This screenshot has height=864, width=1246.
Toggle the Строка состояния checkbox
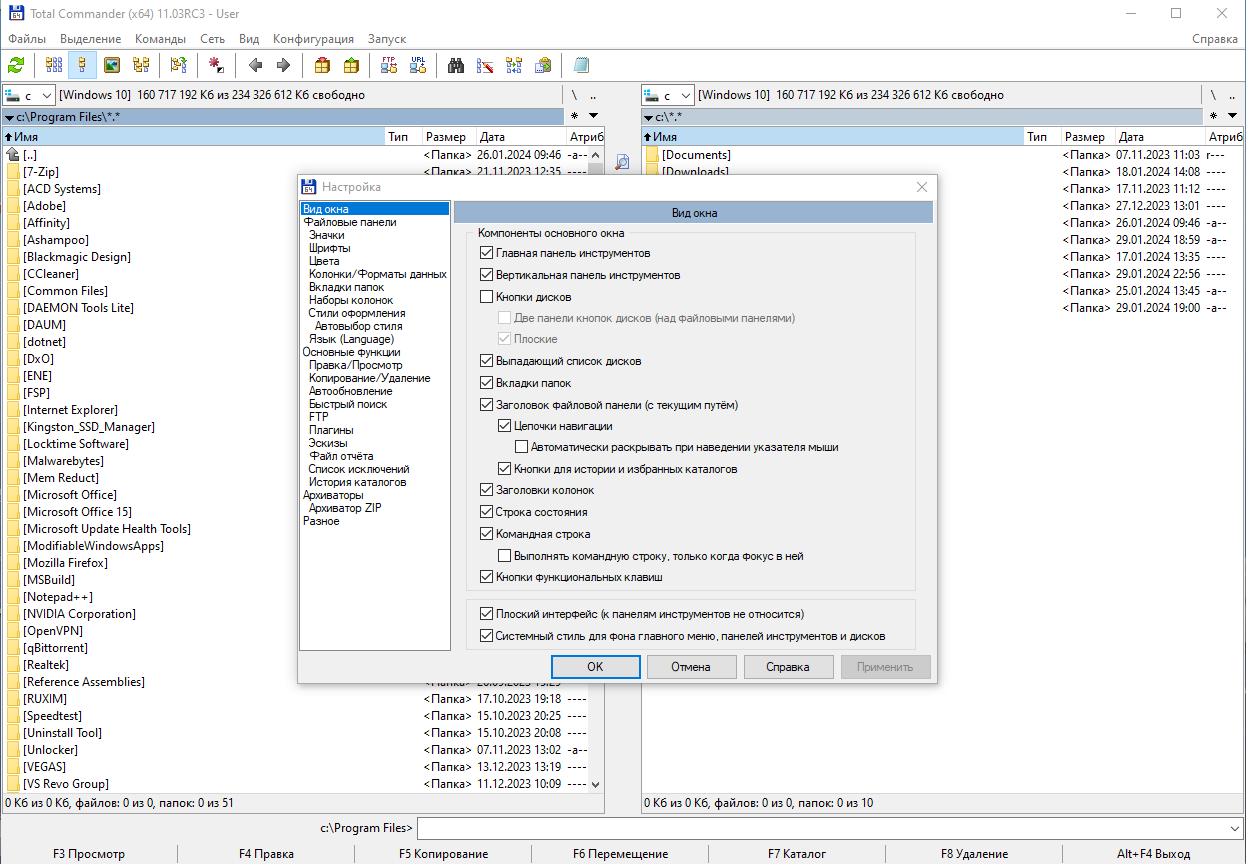487,512
